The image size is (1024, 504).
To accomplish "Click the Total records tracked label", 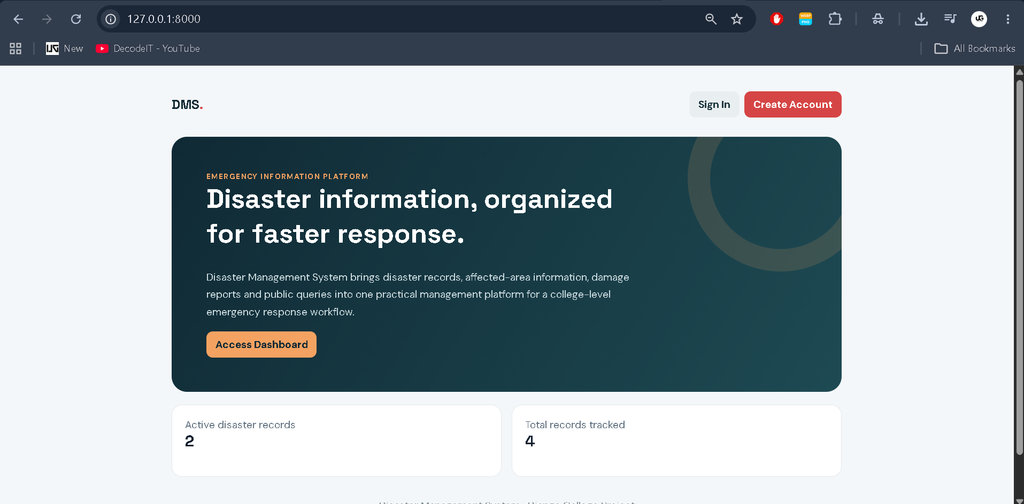I will 575,424.
